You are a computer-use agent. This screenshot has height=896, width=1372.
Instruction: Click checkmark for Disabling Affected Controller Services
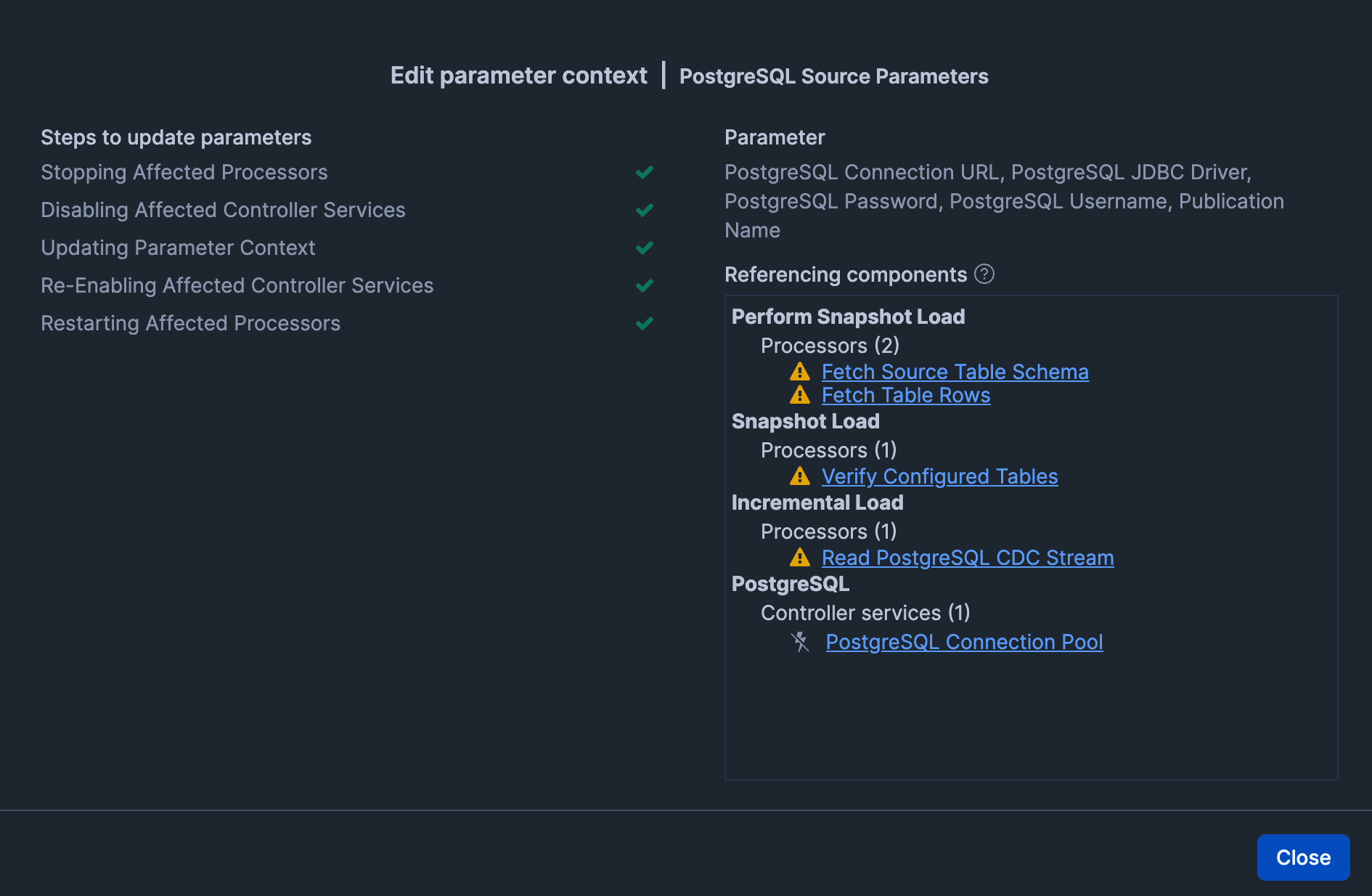pos(644,210)
